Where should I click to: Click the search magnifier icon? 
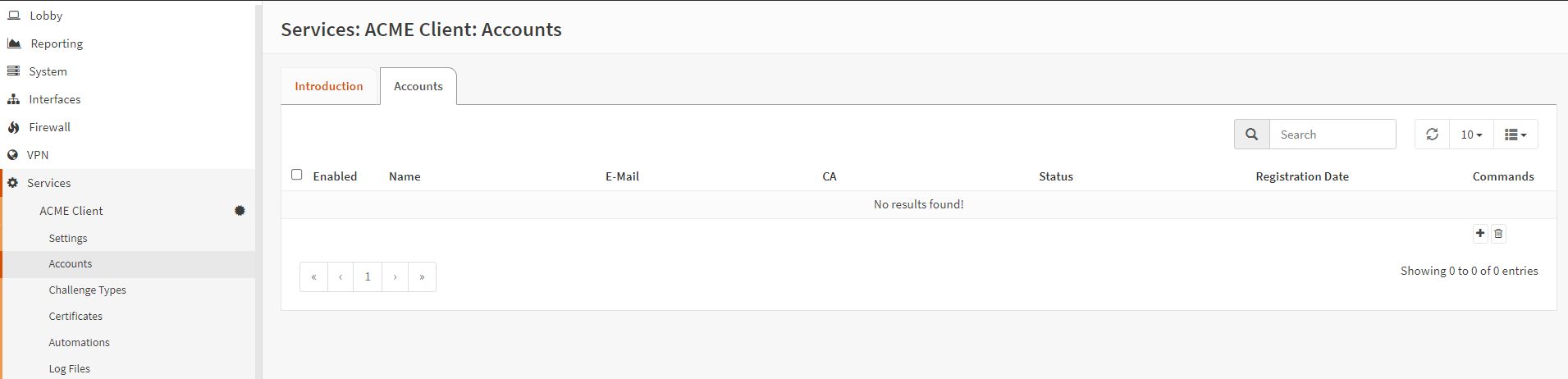point(1251,135)
